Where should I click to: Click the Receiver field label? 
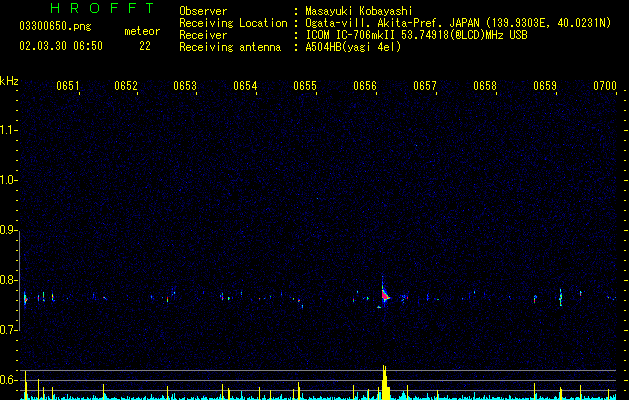pyautogui.click(x=203, y=35)
